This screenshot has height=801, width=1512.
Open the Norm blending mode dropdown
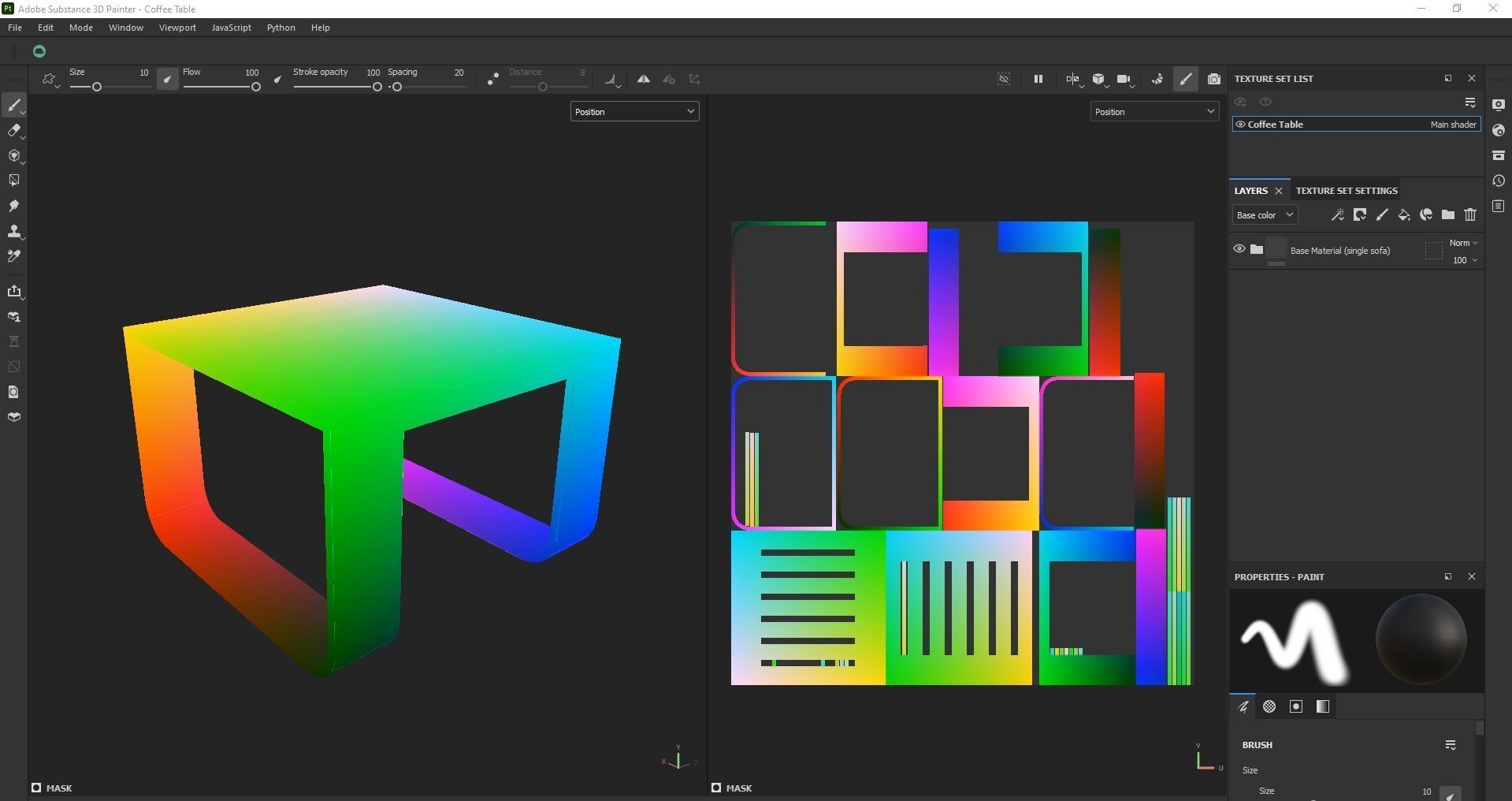point(1463,243)
